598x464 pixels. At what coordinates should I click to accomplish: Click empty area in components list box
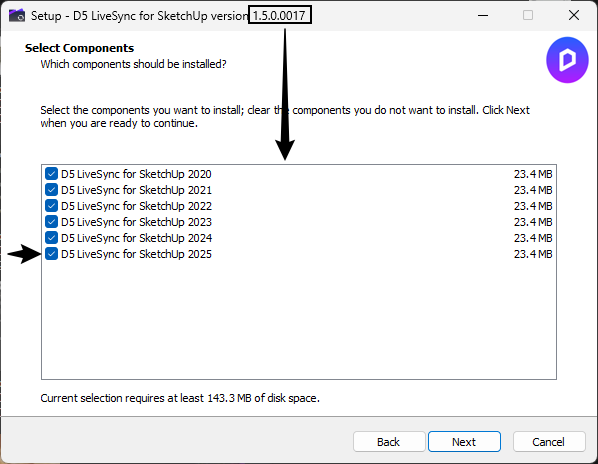pos(299,320)
